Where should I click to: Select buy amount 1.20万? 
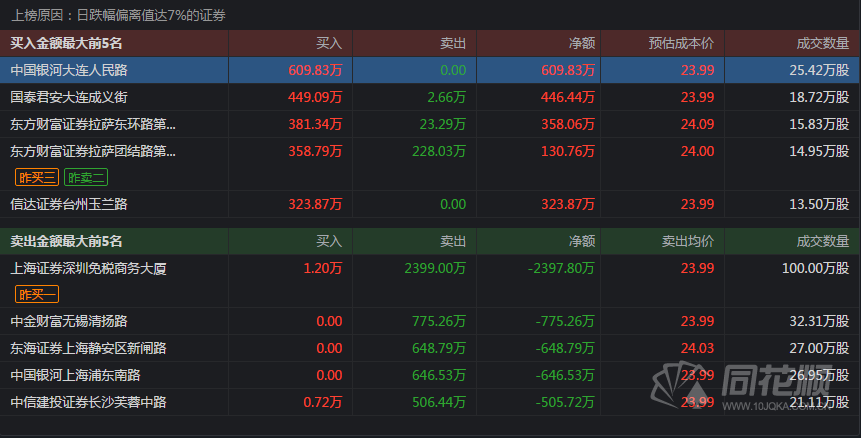click(x=323, y=268)
